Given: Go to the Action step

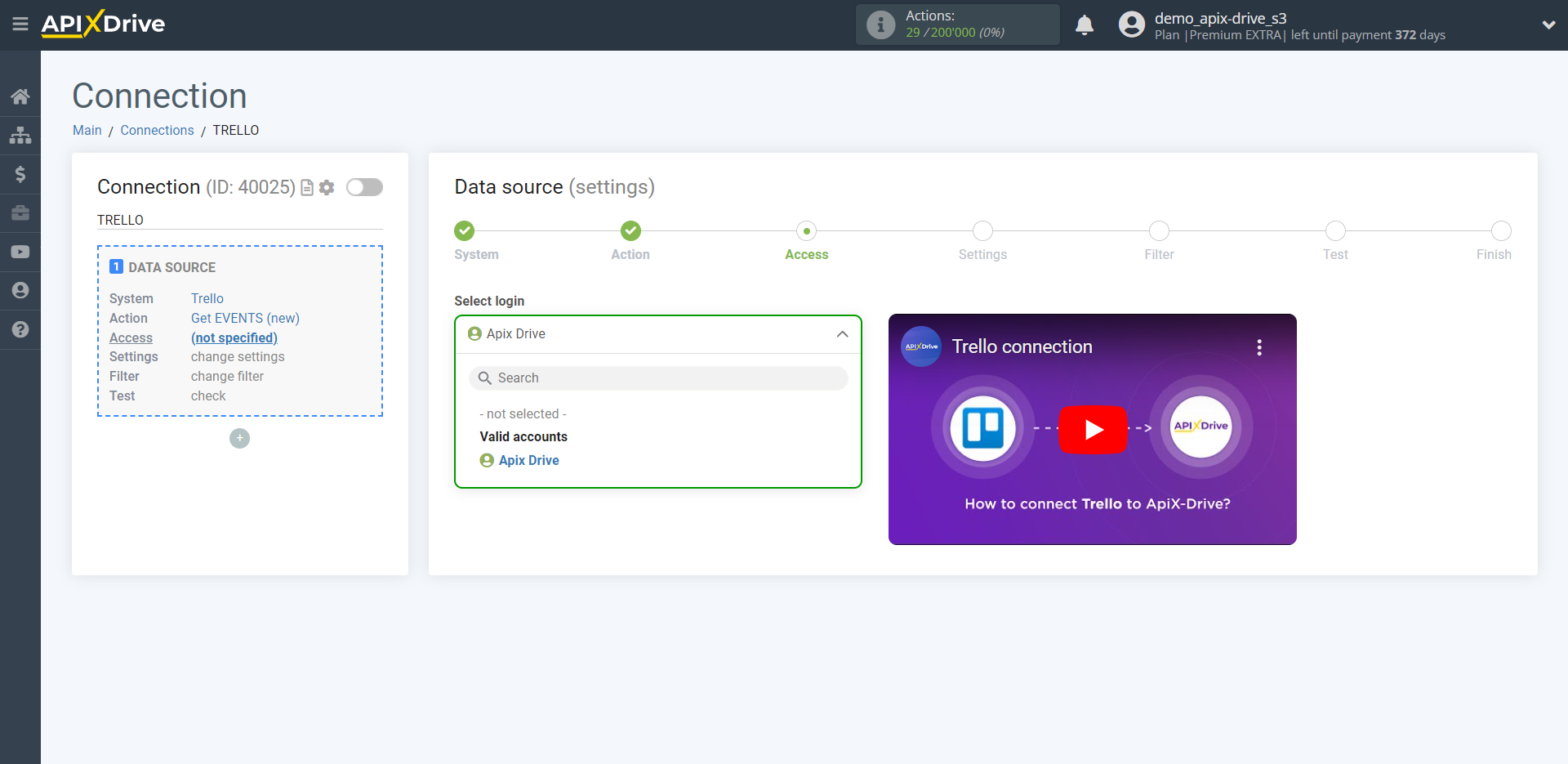Looking at the screenshot, I should (630, 231).
